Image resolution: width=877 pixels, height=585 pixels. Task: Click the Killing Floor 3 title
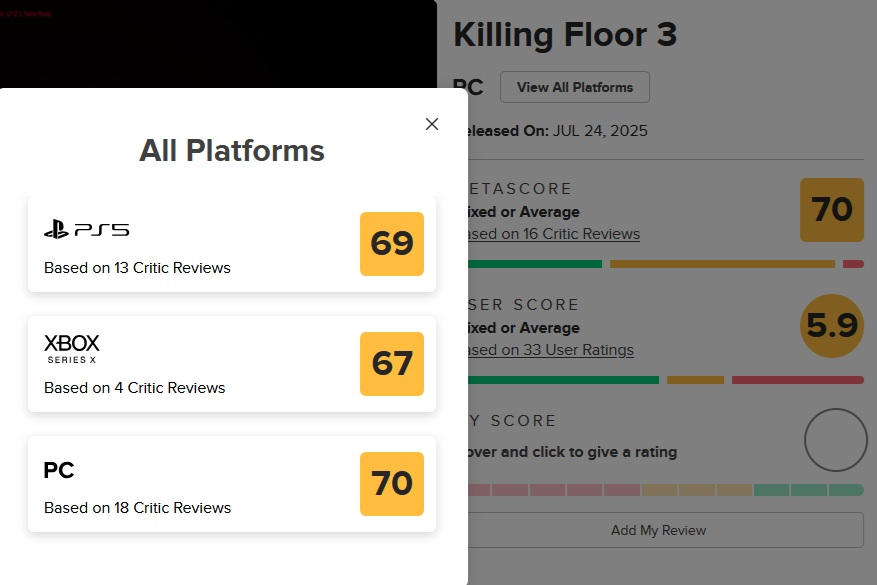(565, 35)
